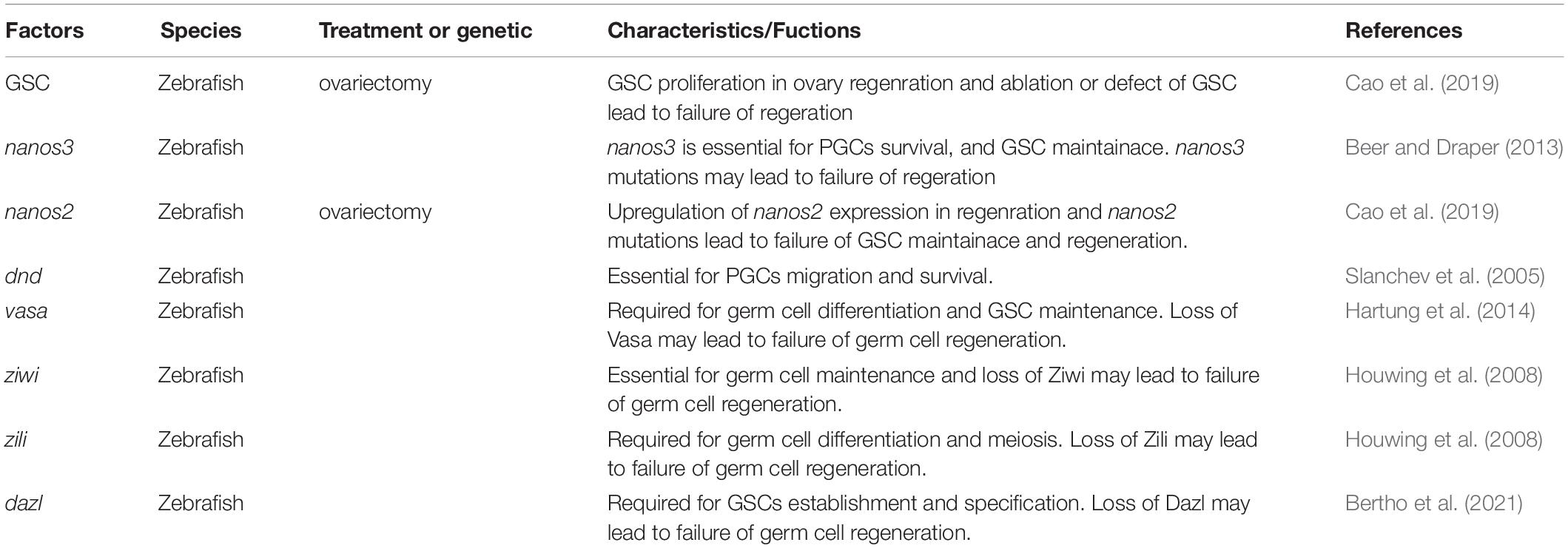This screenshot has height=548, width=1568.
Task: Open Houwing et al. (2008) reference in ziwi row
Action: click(x=1444, y=375)
